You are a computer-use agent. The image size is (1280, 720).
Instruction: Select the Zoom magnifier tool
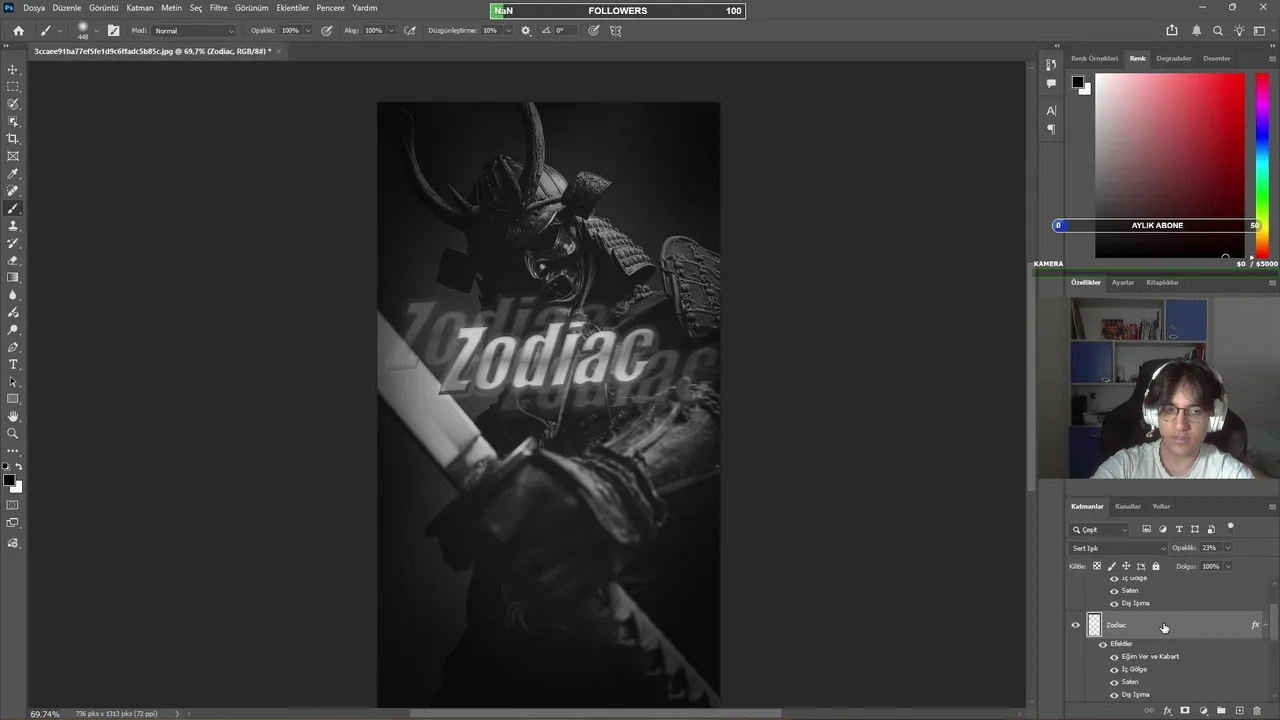coord(13,434)
